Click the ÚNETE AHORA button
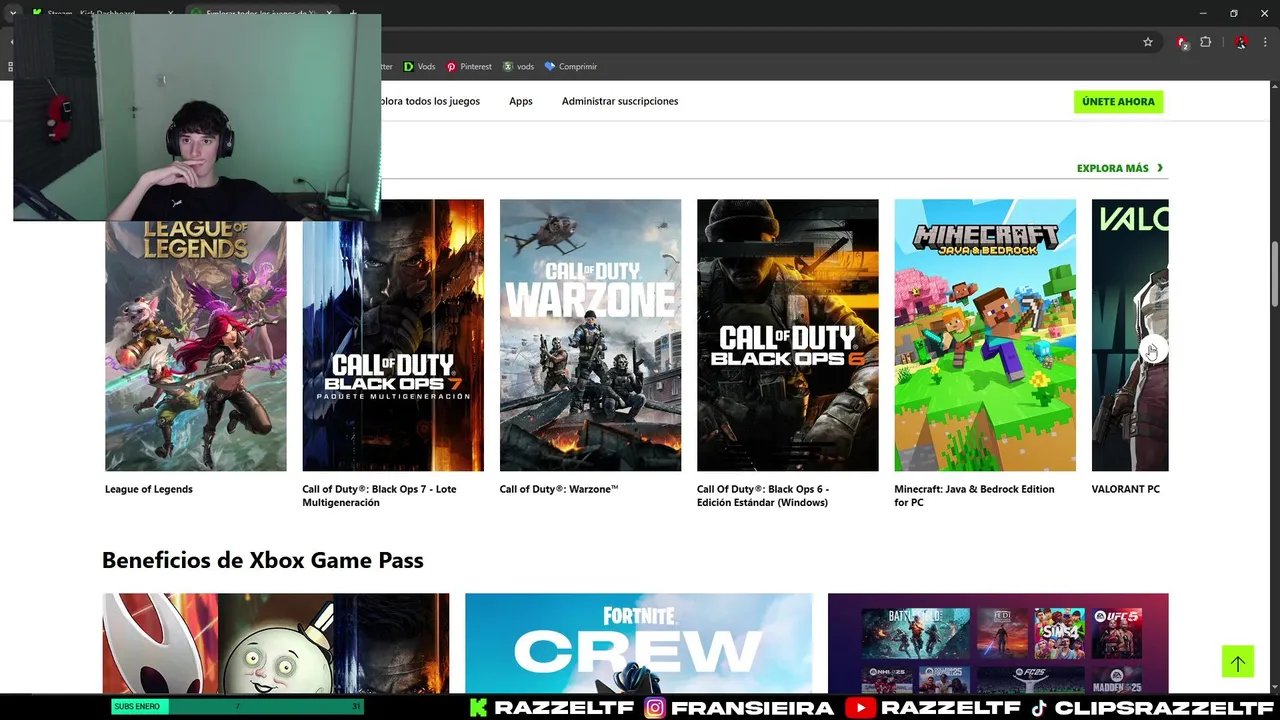This screenshot has height=720, width=1280. [1118, 101]
